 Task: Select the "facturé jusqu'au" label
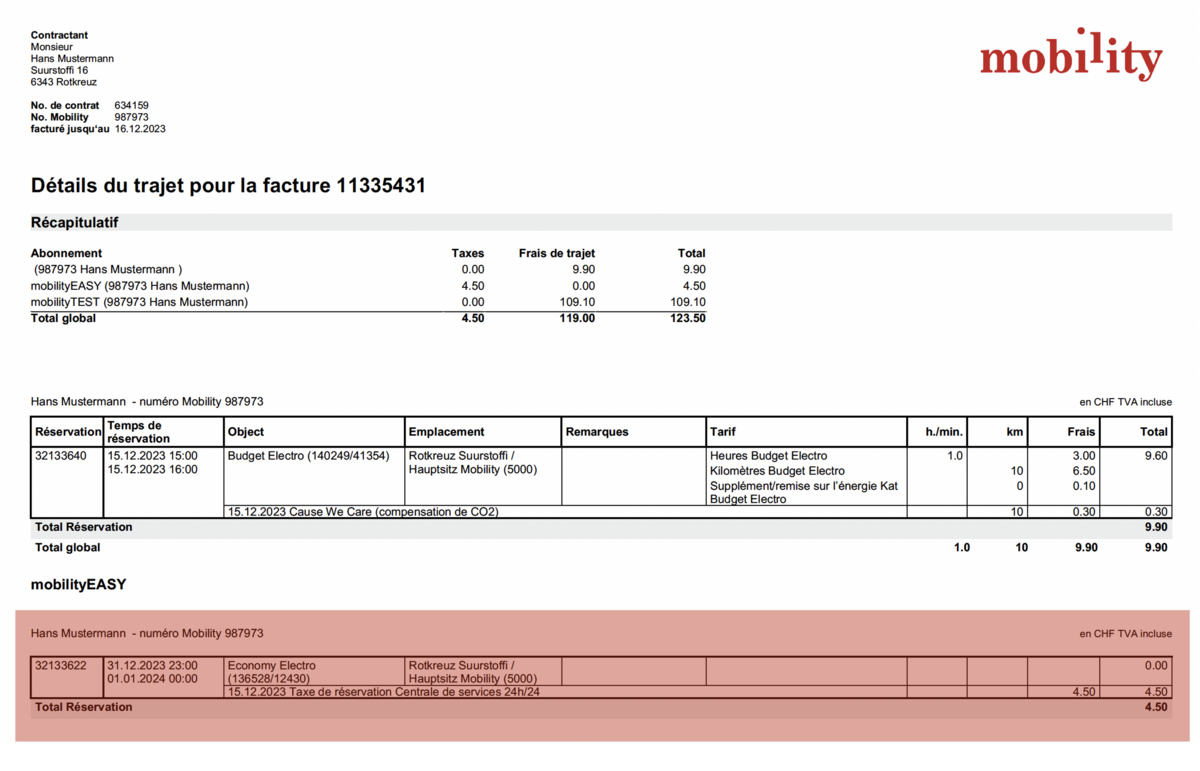point(70,129)
